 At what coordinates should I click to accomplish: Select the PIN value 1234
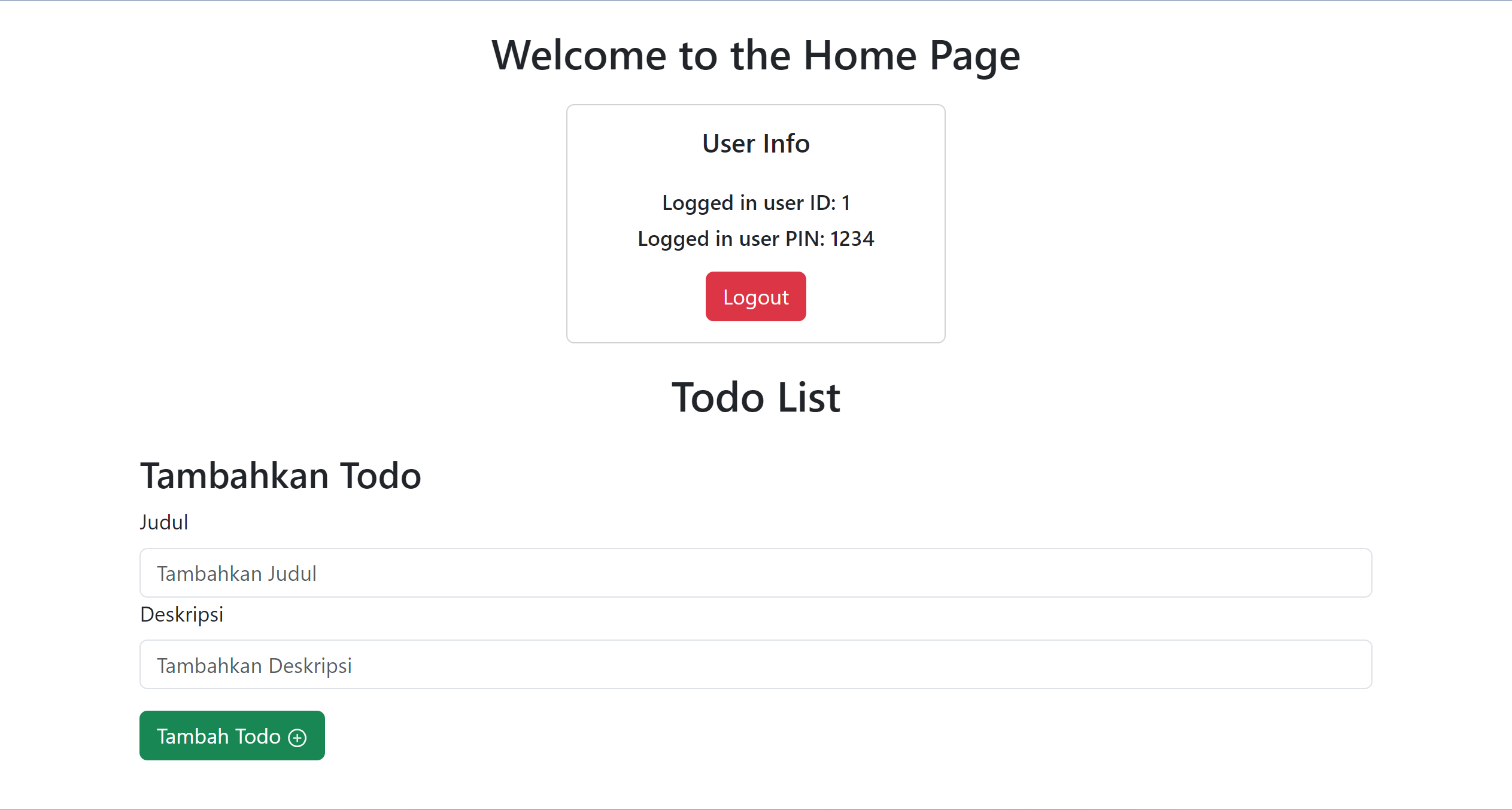pos(852,239)
